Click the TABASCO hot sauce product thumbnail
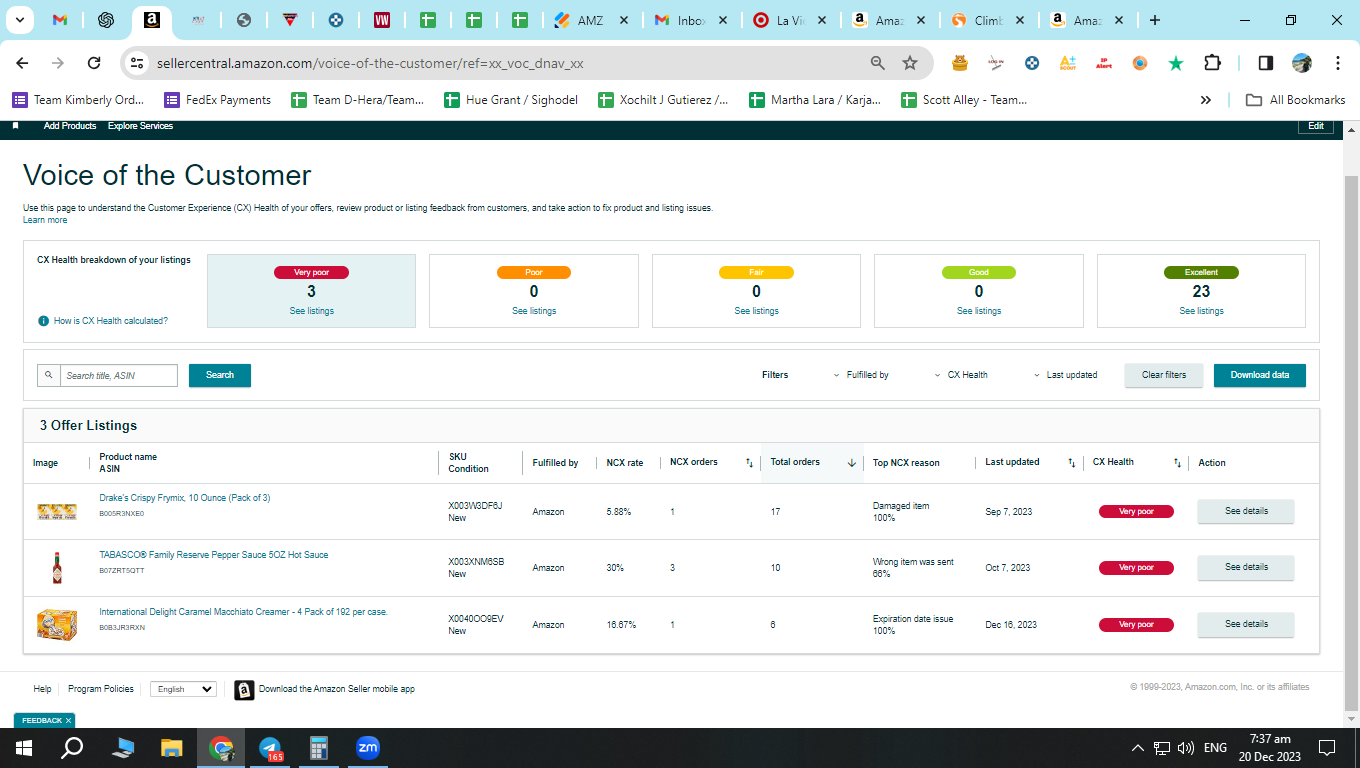1360x768 pixels. pos(57,567)
